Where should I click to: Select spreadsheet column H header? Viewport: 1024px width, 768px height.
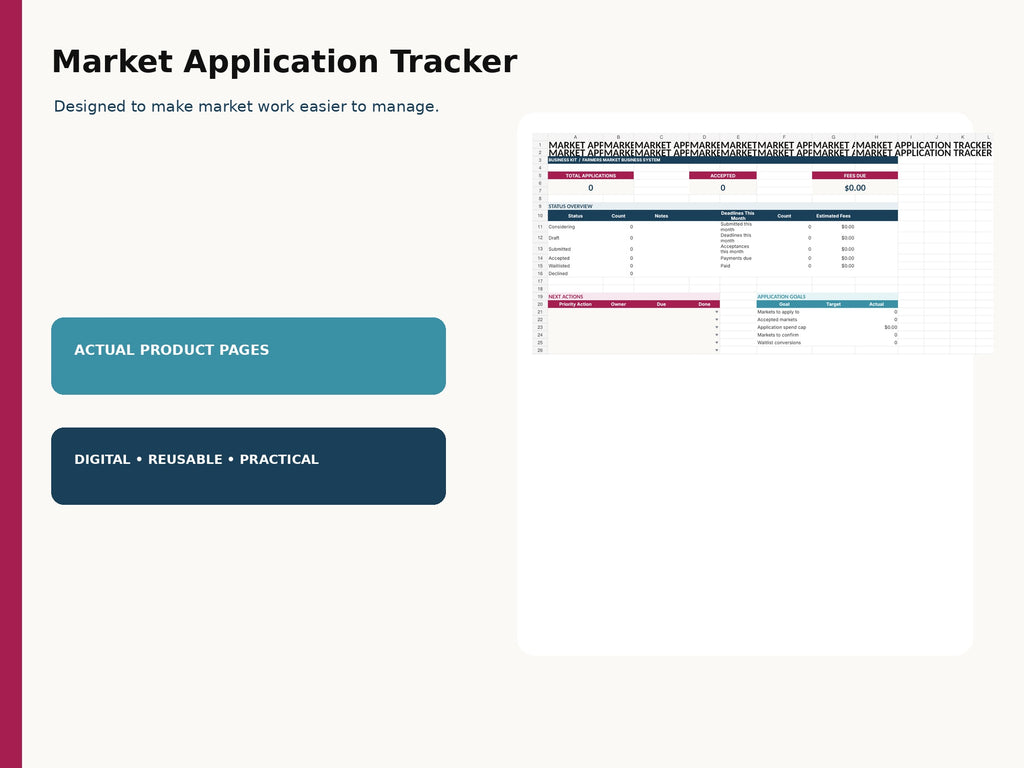[x=876, y=137]
